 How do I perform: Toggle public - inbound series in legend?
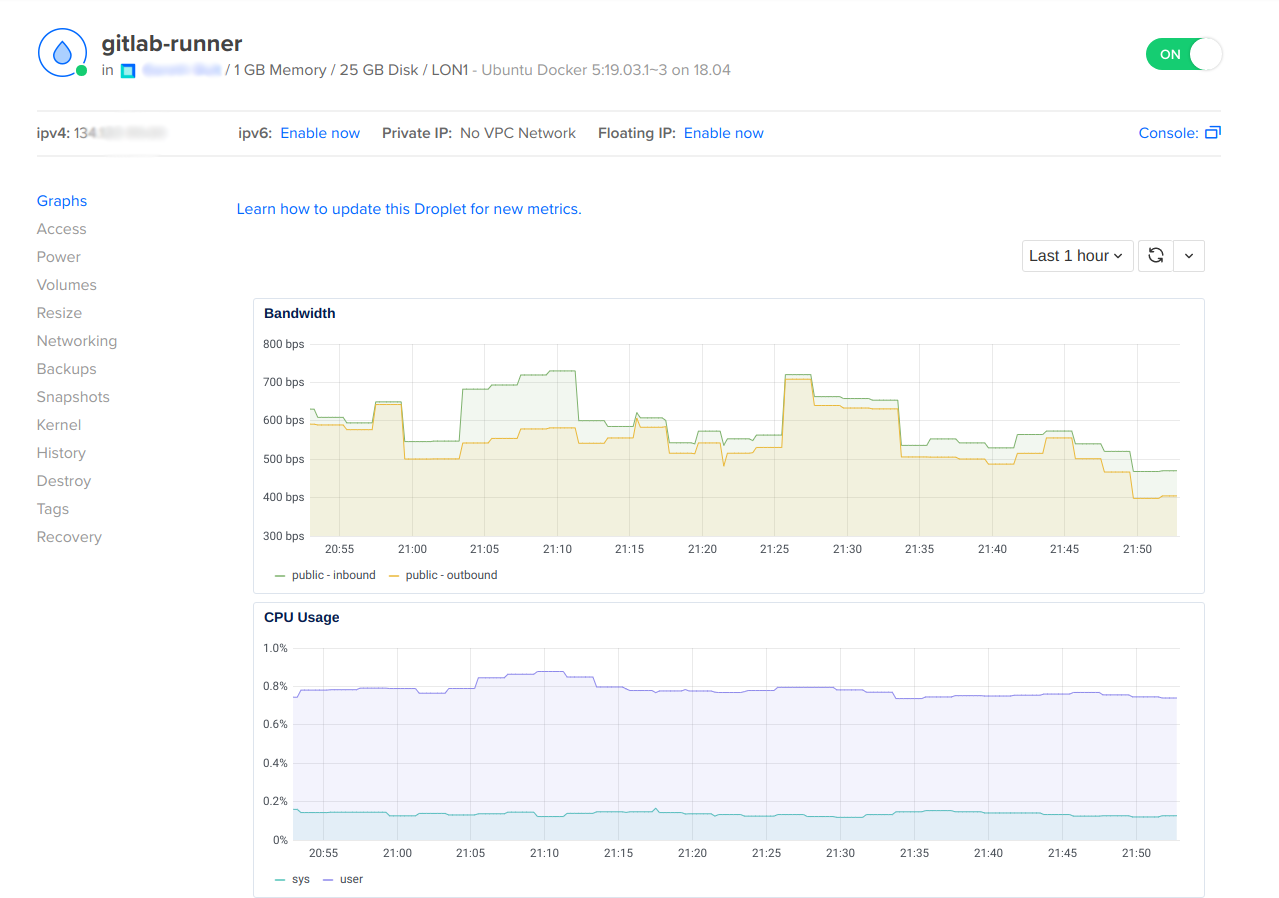[325, 575]
